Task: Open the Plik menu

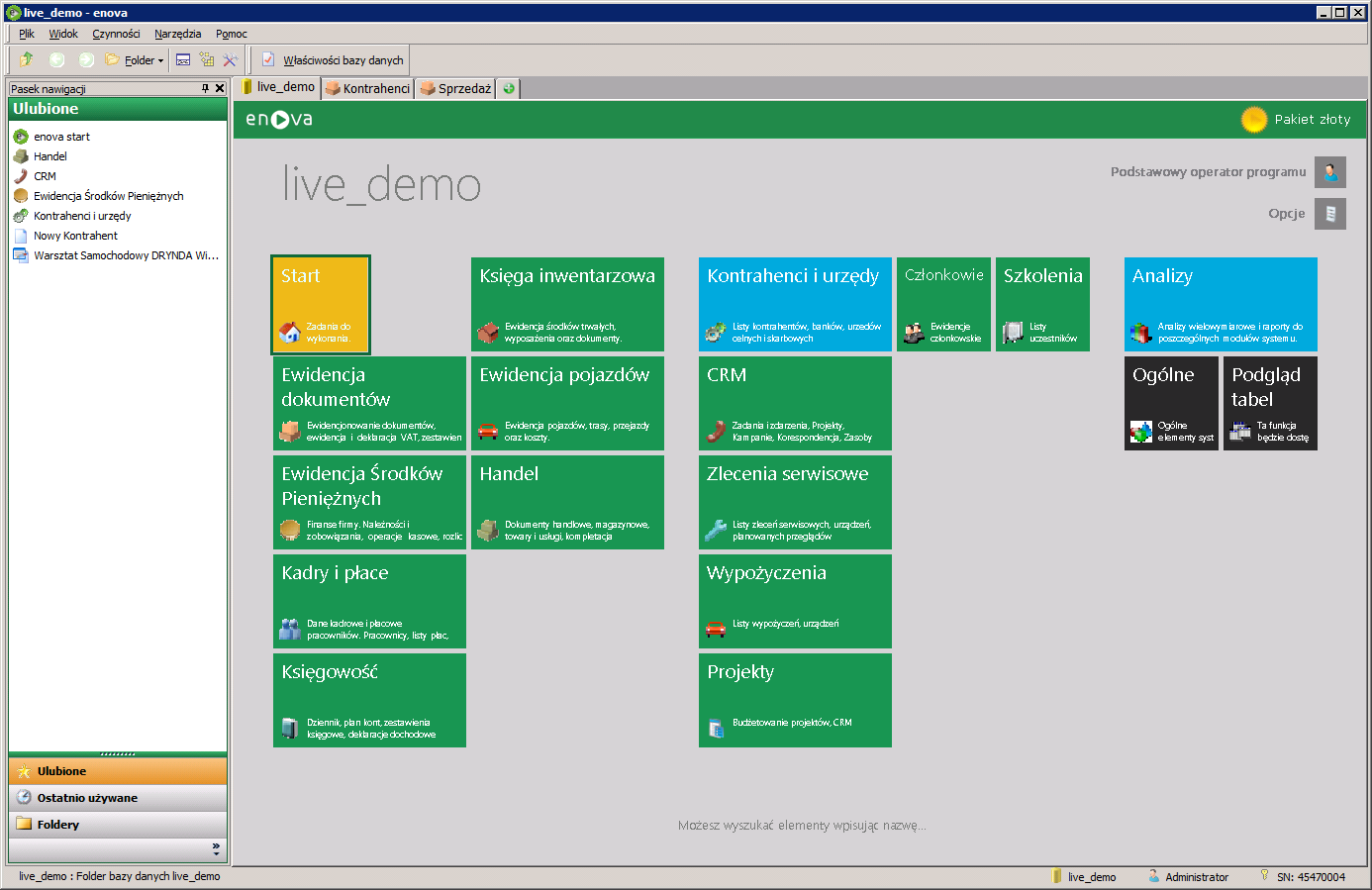Action: (27, 34)
